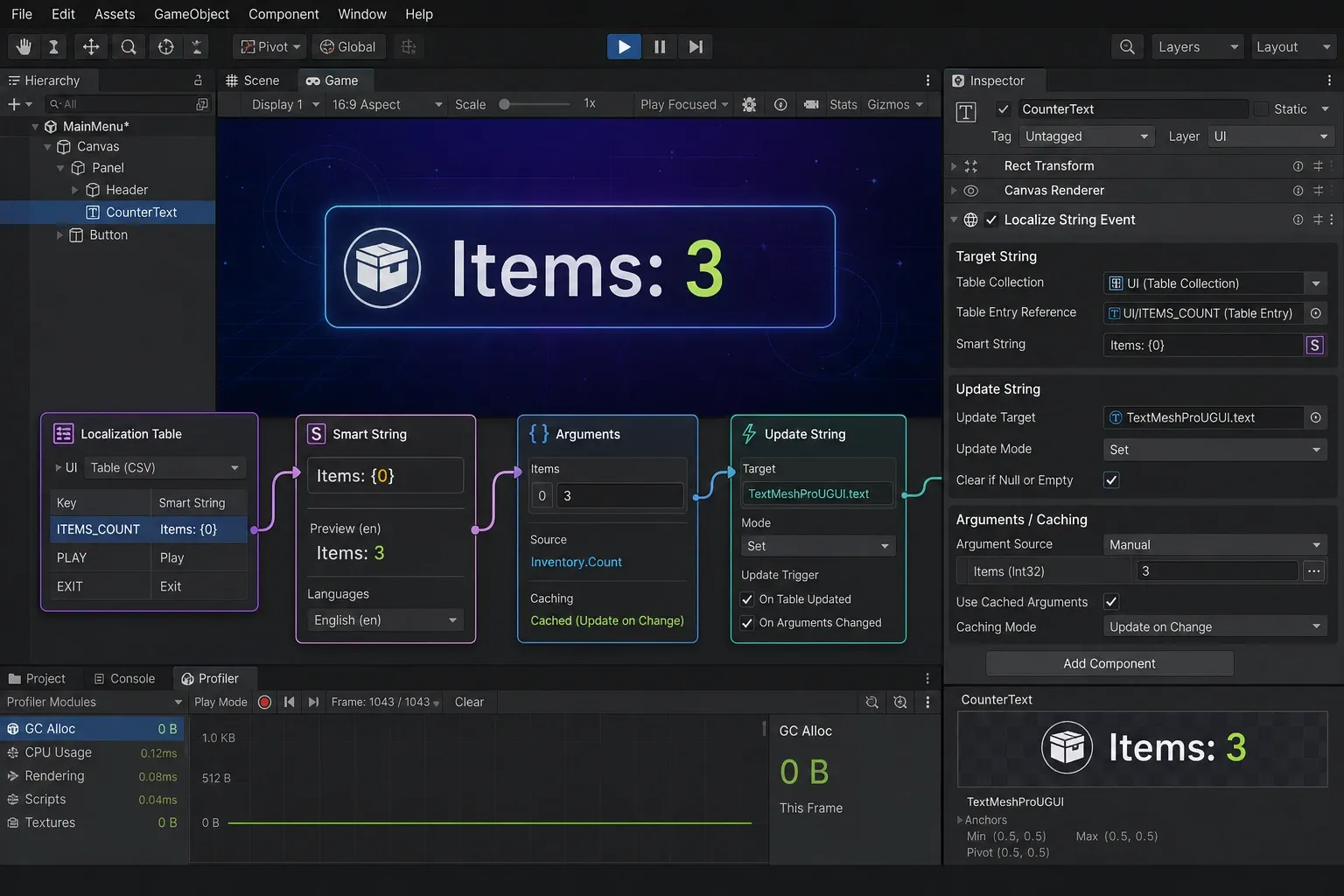Image resolution: width=1344 pixels, height=896 pixels.
Task: Click the Clear button in Profiler
Action: click(469, 702)
